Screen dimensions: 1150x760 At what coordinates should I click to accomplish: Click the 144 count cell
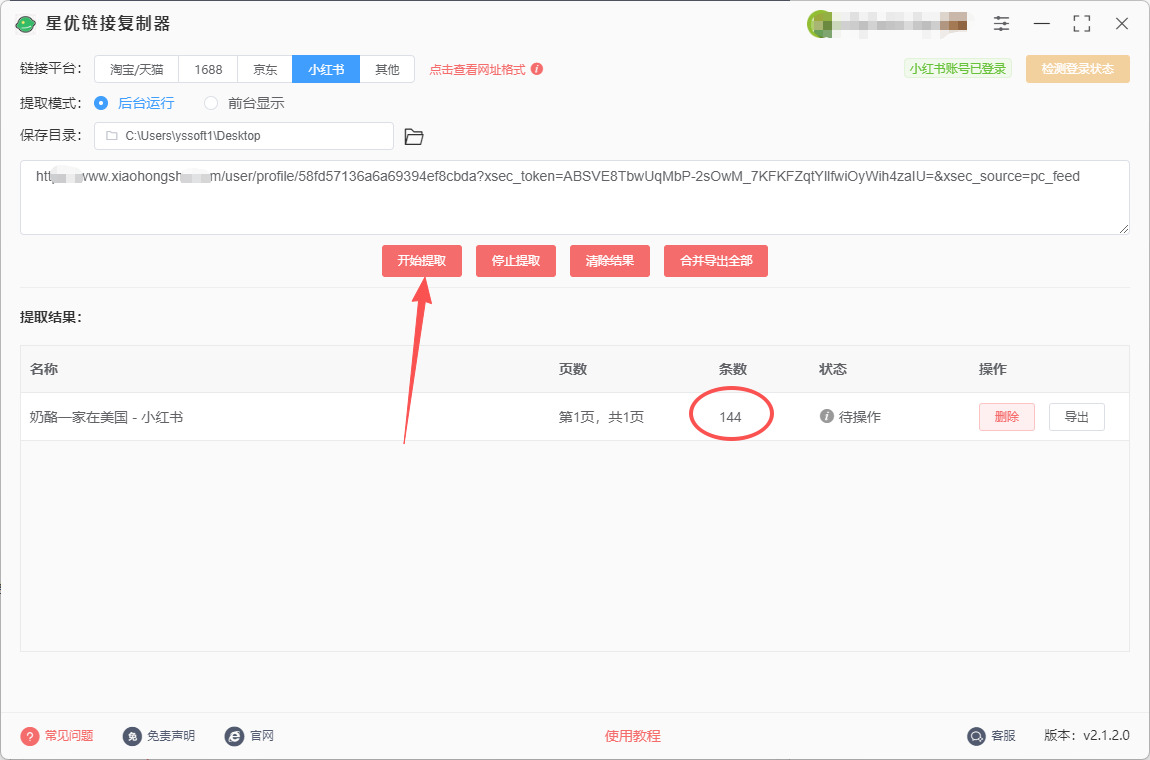tap(730, 417)
